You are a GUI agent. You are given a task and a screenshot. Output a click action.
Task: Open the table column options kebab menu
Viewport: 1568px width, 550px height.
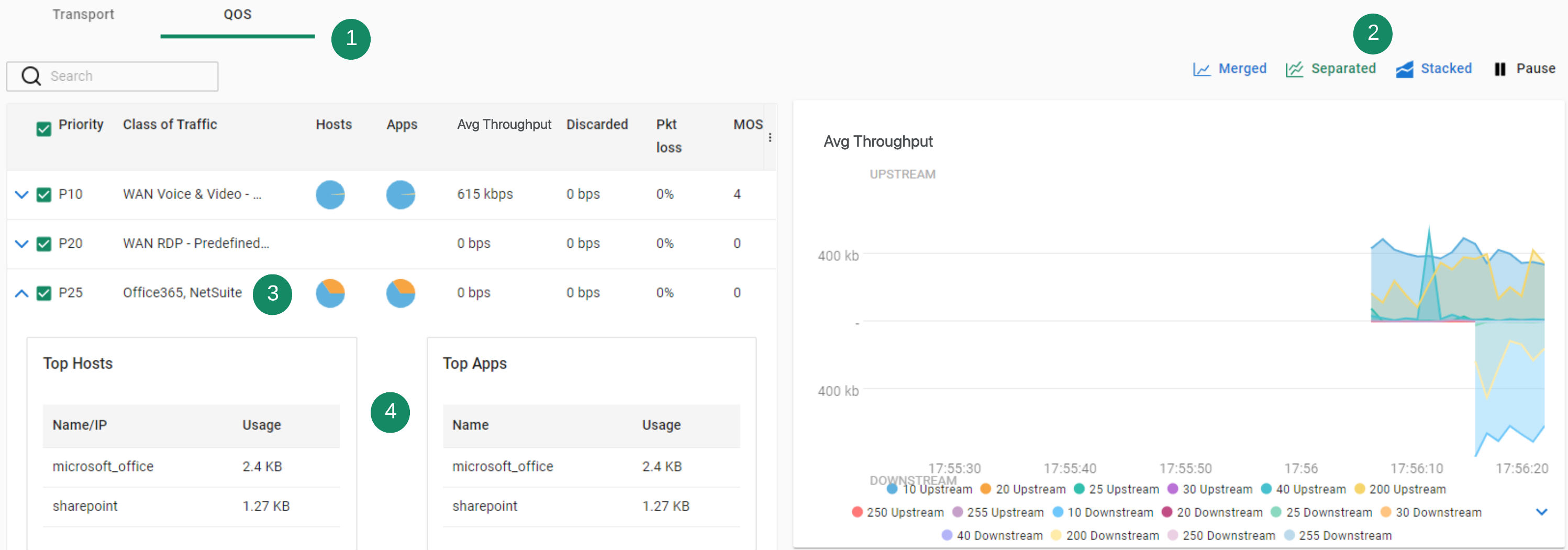click(x=770, y=138)
